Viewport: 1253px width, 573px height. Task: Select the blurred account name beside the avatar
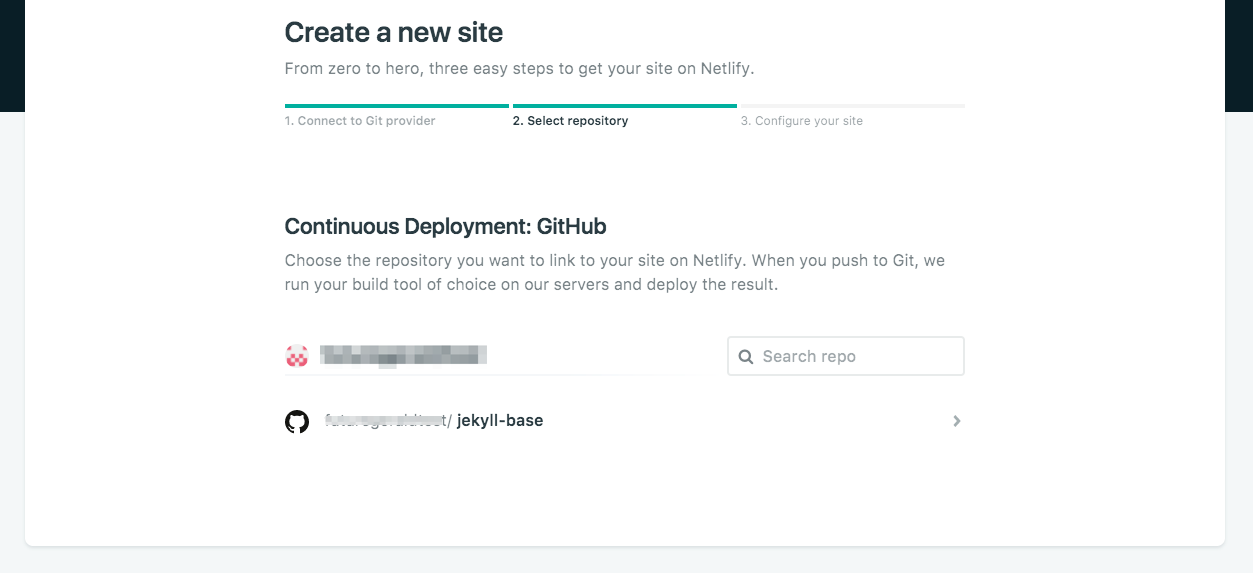[403, 355]
